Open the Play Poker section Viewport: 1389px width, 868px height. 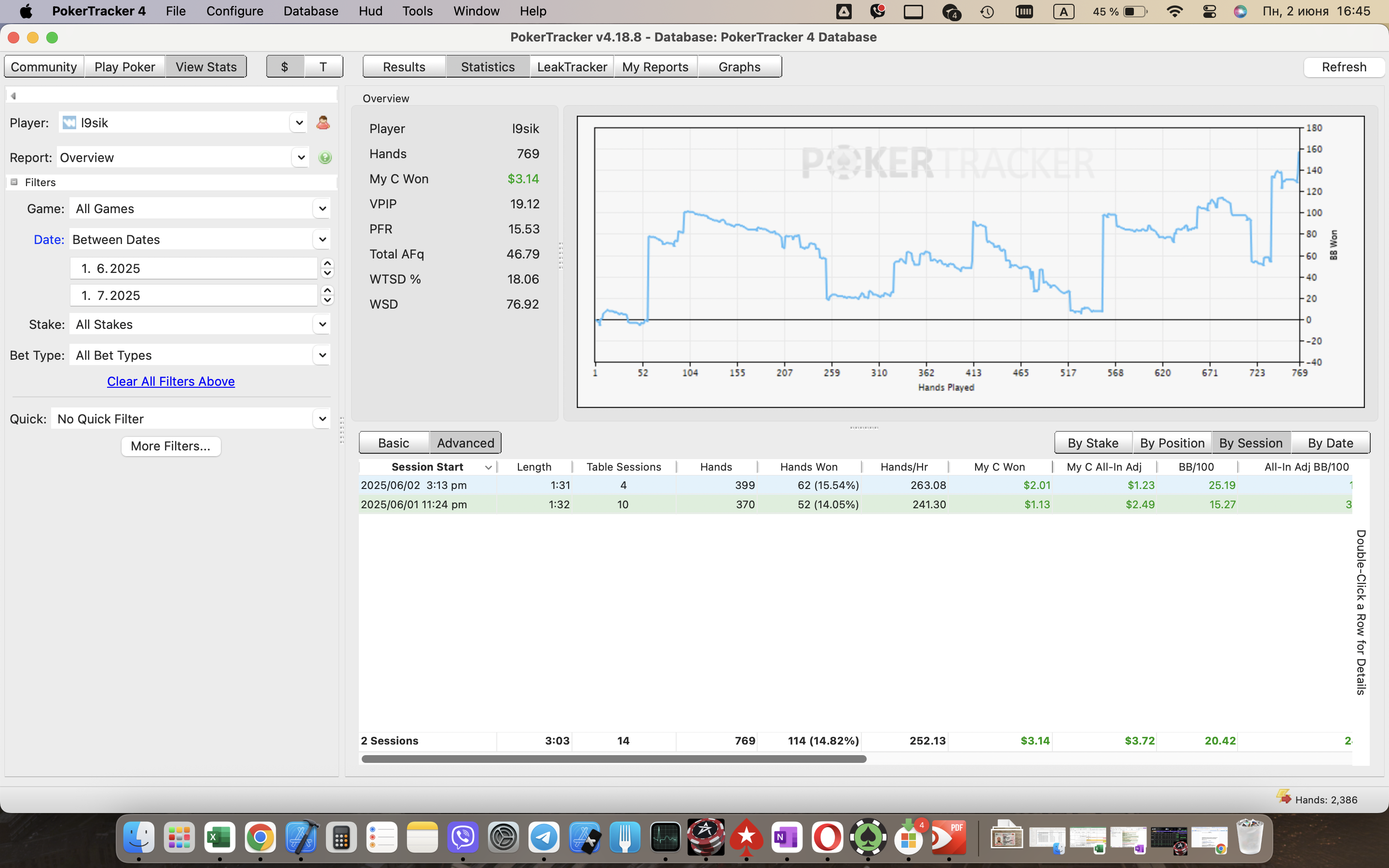click(x=124, y=67)
